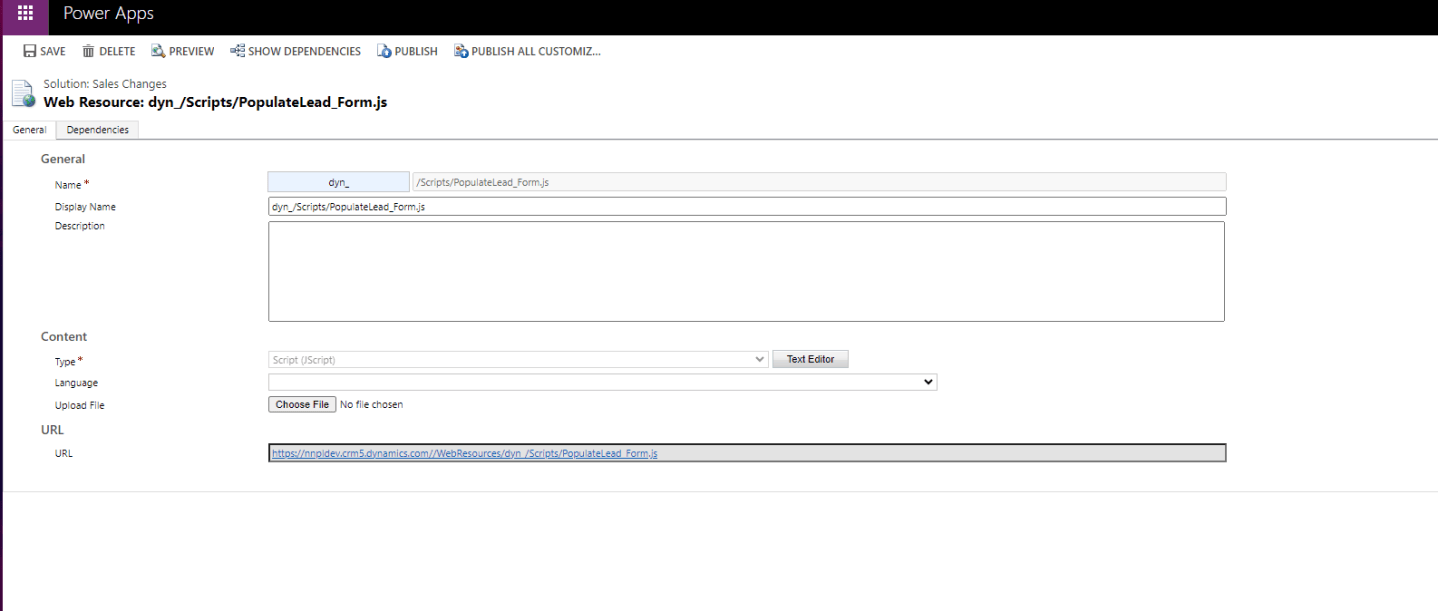Viewport: 1438px width, 611px height.
Task: Click the 'Display Name' label
Action: 85,207
